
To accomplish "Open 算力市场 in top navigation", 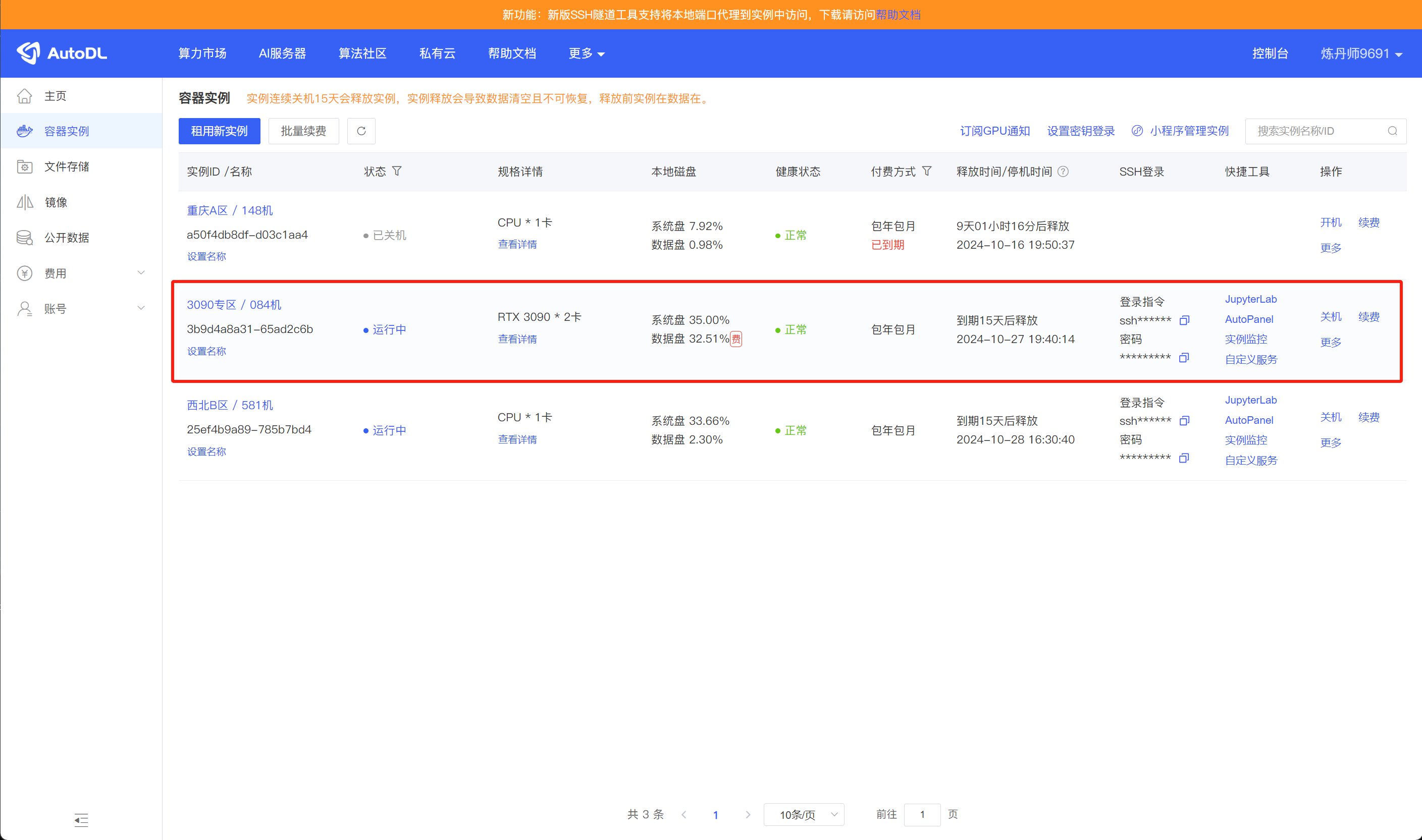I will pyautogui.click(x=202, y=53).
